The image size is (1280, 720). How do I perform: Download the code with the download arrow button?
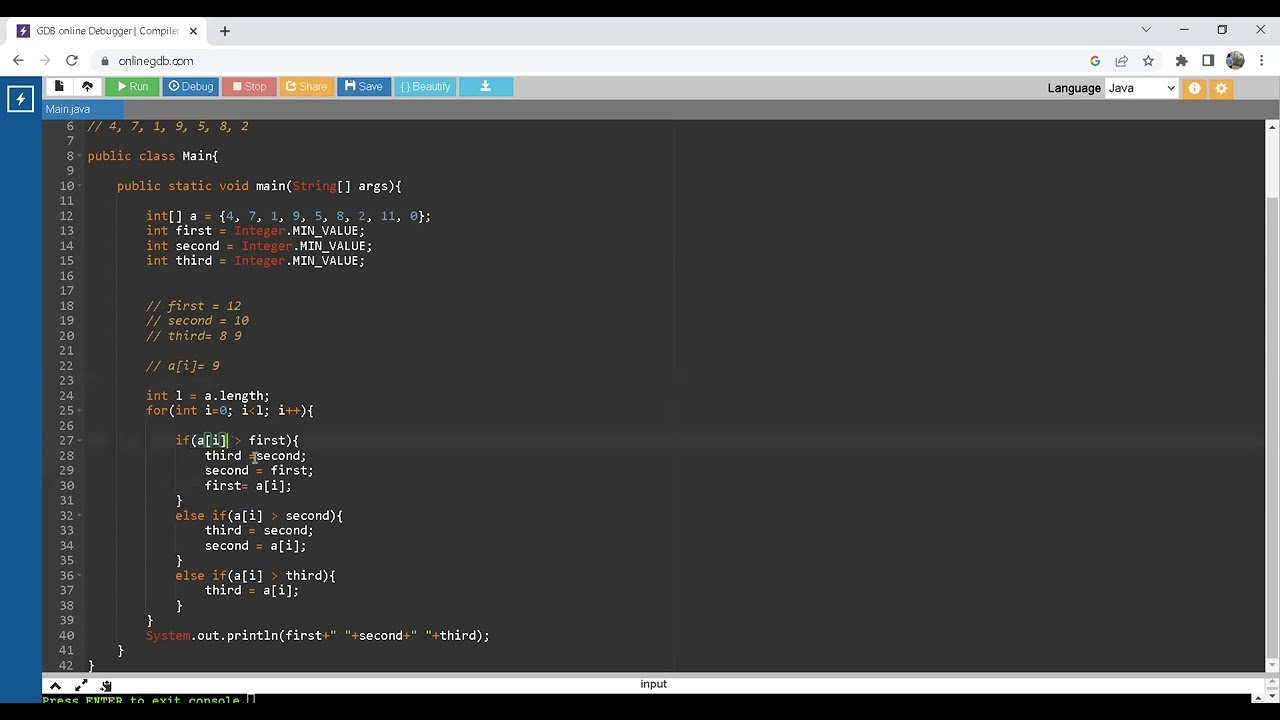tap(486, 87)
